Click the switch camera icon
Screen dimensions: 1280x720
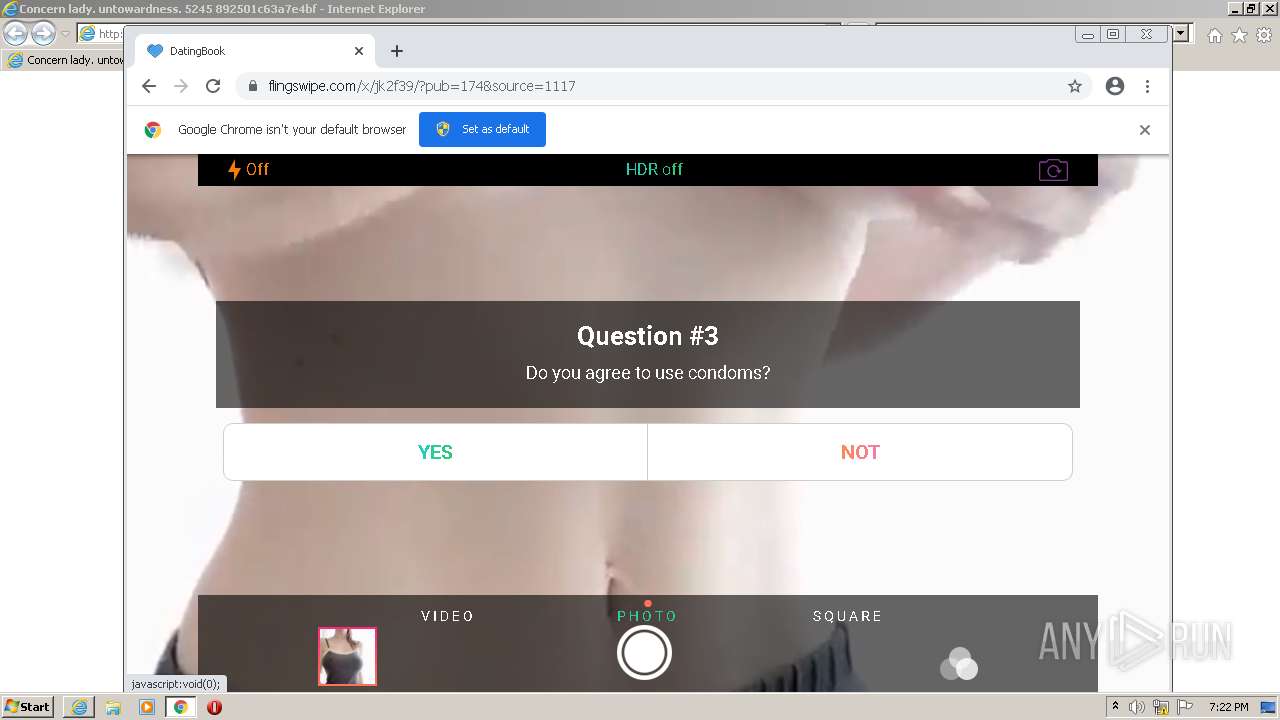[x=1053, y=170]
